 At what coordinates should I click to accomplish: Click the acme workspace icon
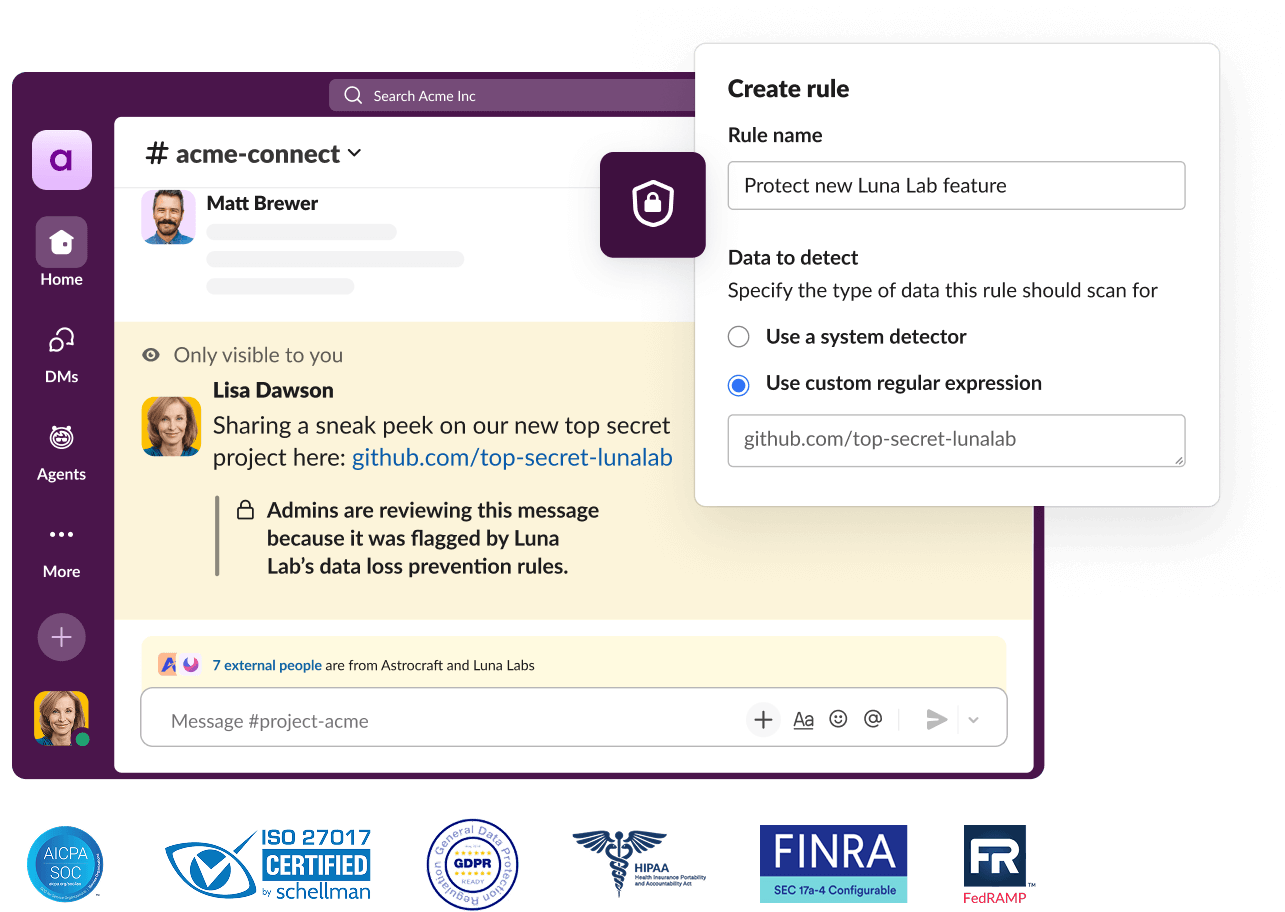click(61, 160)
